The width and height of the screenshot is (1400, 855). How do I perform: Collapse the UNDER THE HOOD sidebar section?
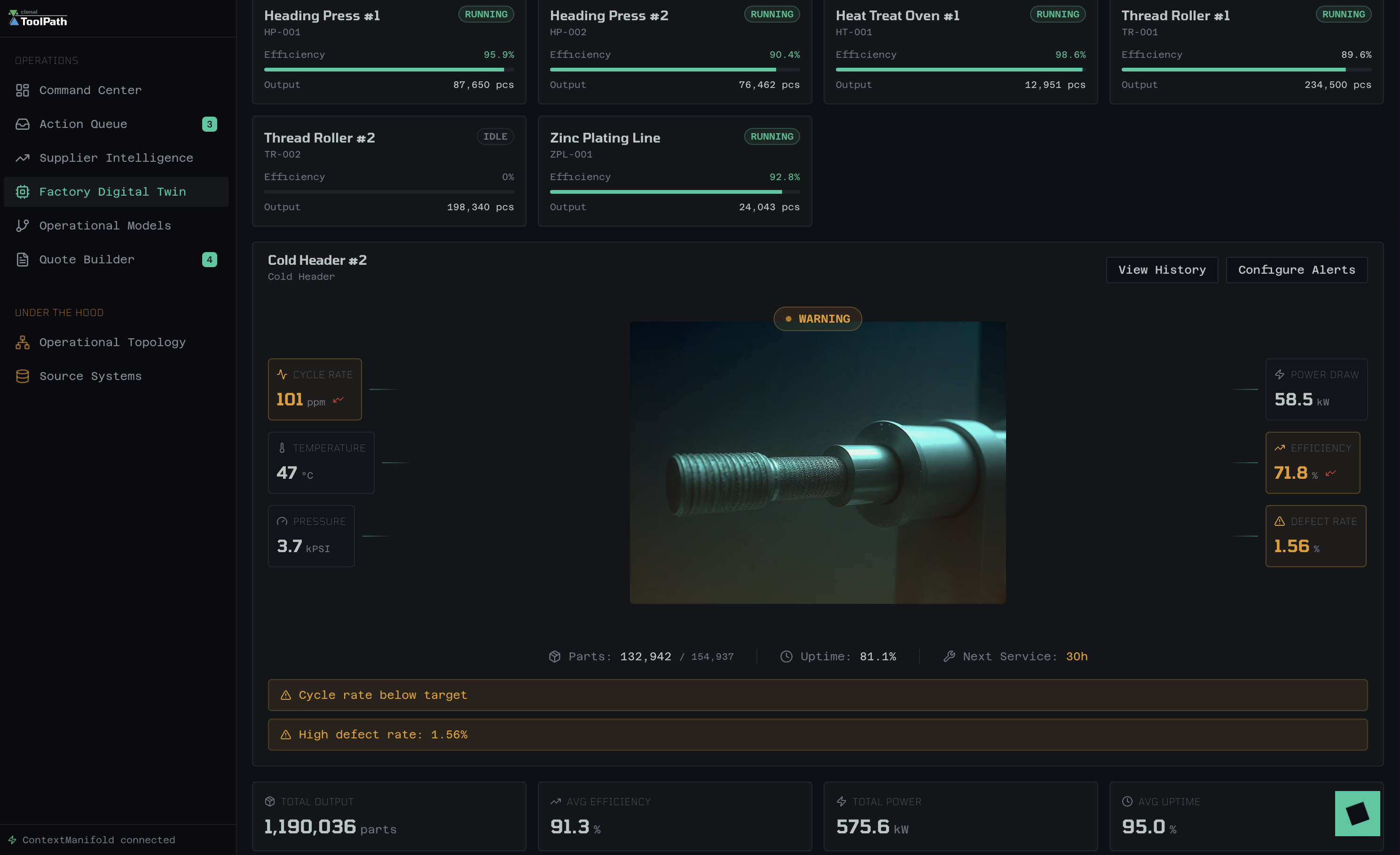(x=60, y=312)
